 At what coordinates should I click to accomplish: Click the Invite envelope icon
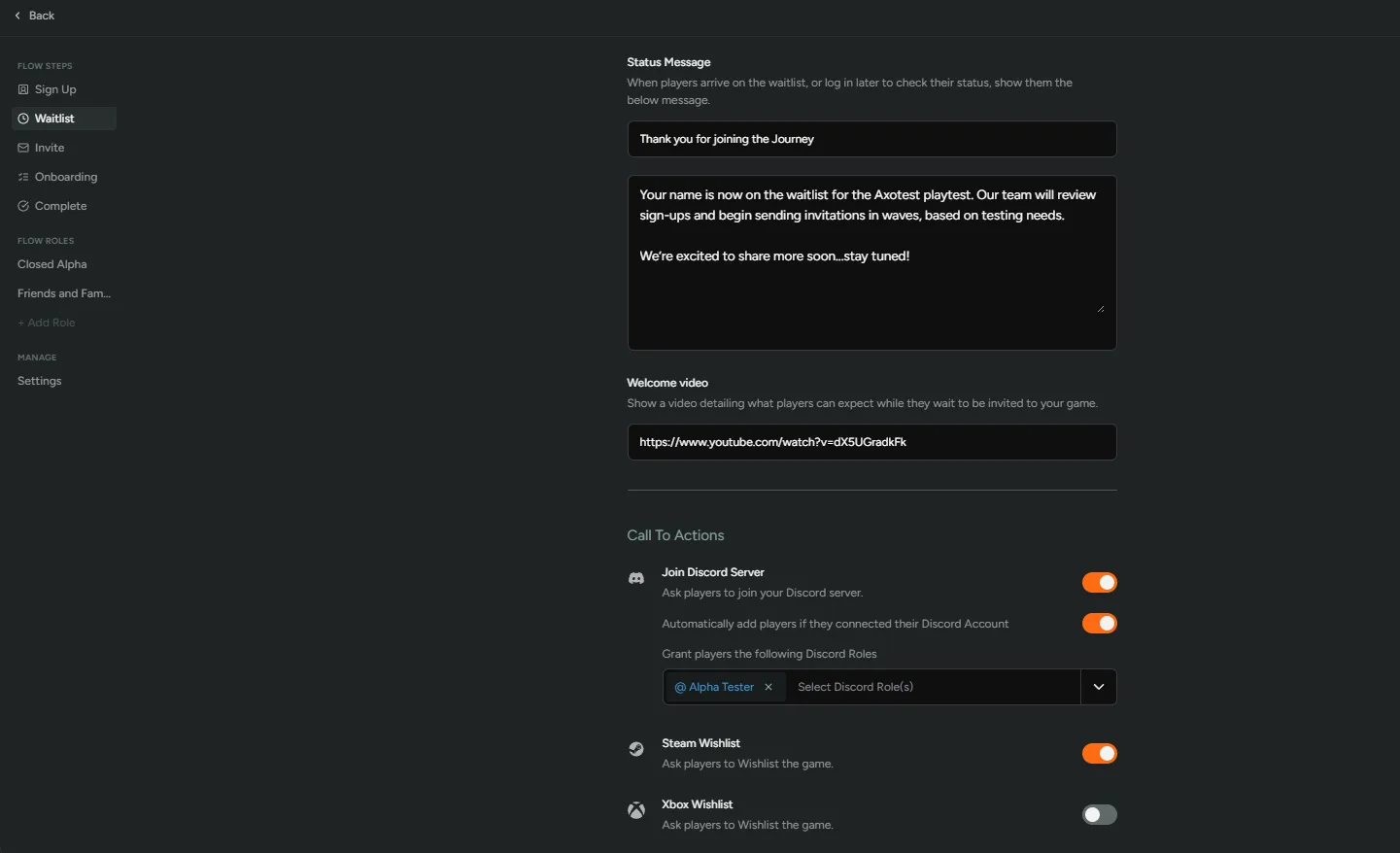point(22,148)
